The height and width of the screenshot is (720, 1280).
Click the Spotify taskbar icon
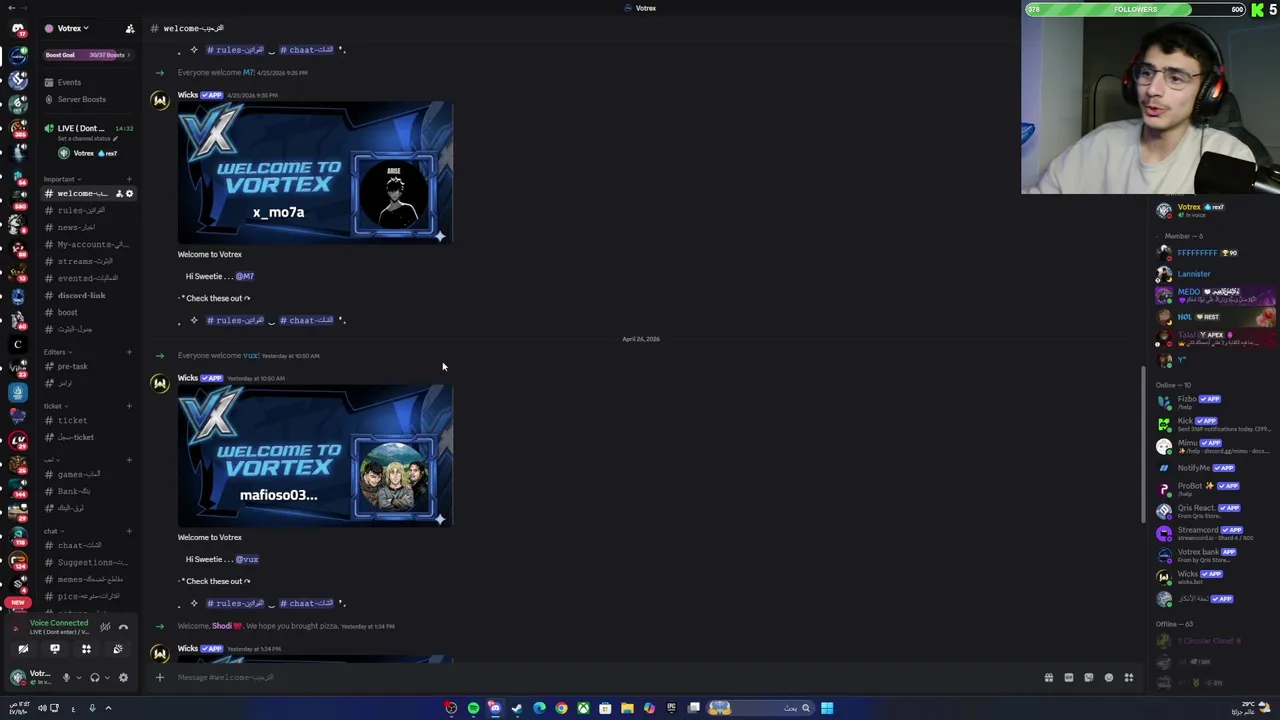click(x=473, y=708)
